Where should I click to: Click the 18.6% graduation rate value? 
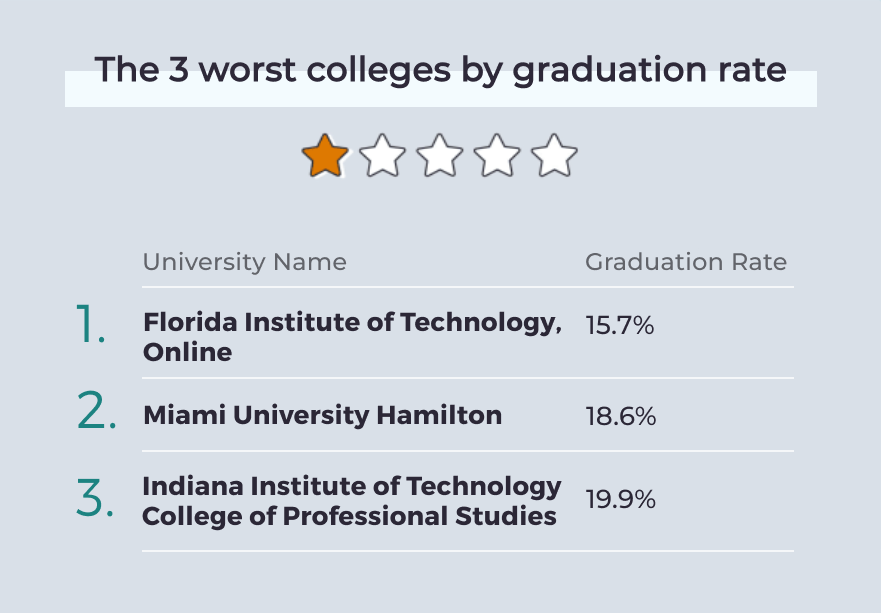tap(621, 416)
